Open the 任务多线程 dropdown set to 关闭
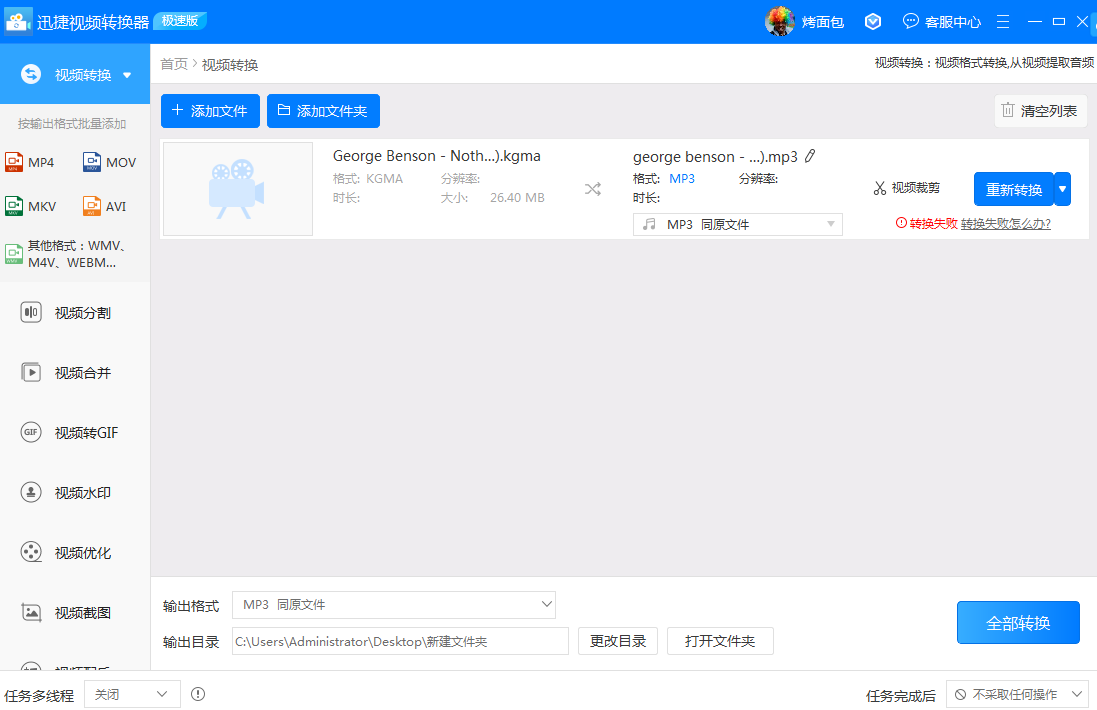 pyautogui.click(x=132, y=694)
